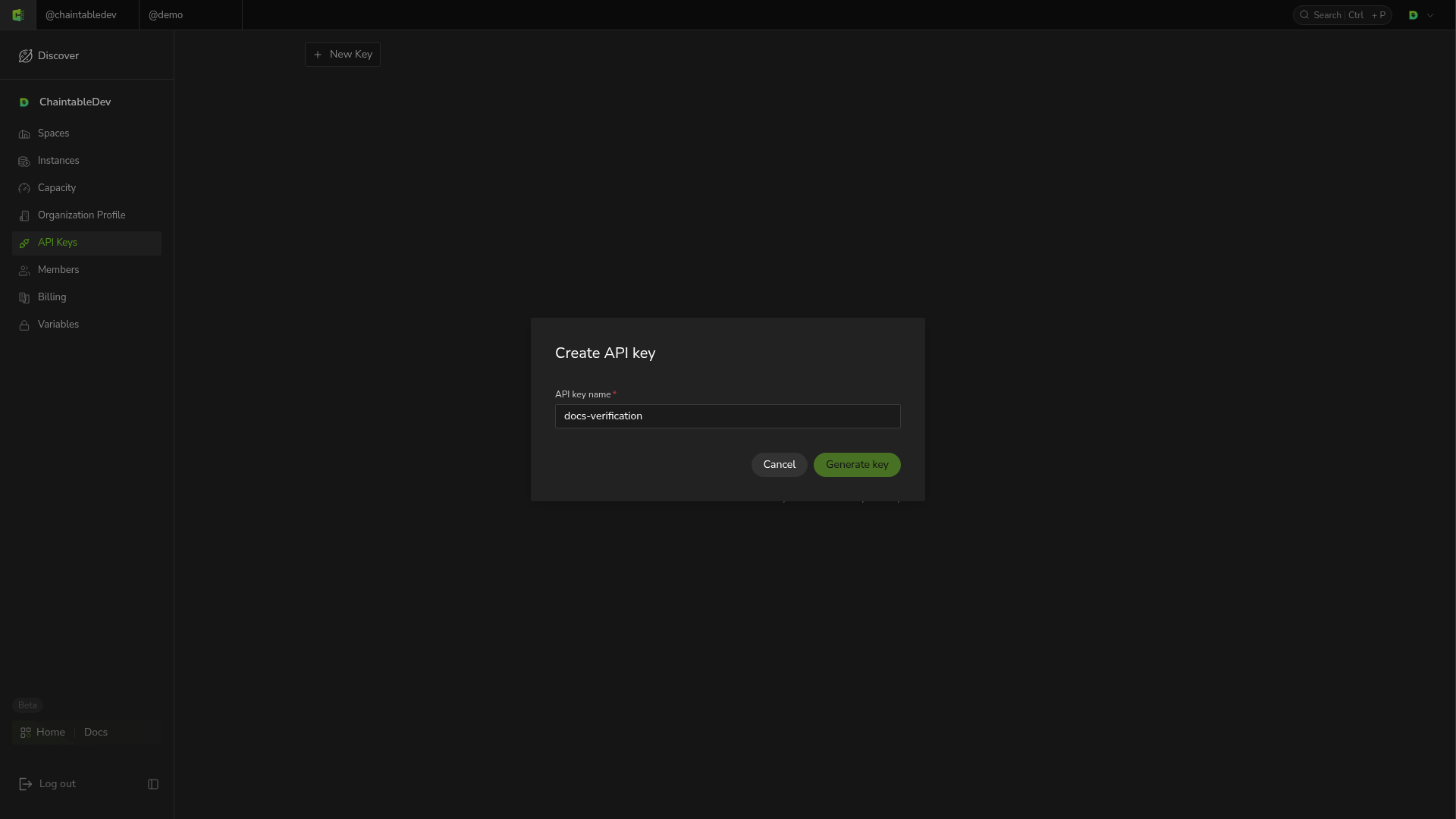The width and height of the screenshot is (1456, 819).
Task: Collapse sidebar with the panel toggle icon
Action: (153, 784)
